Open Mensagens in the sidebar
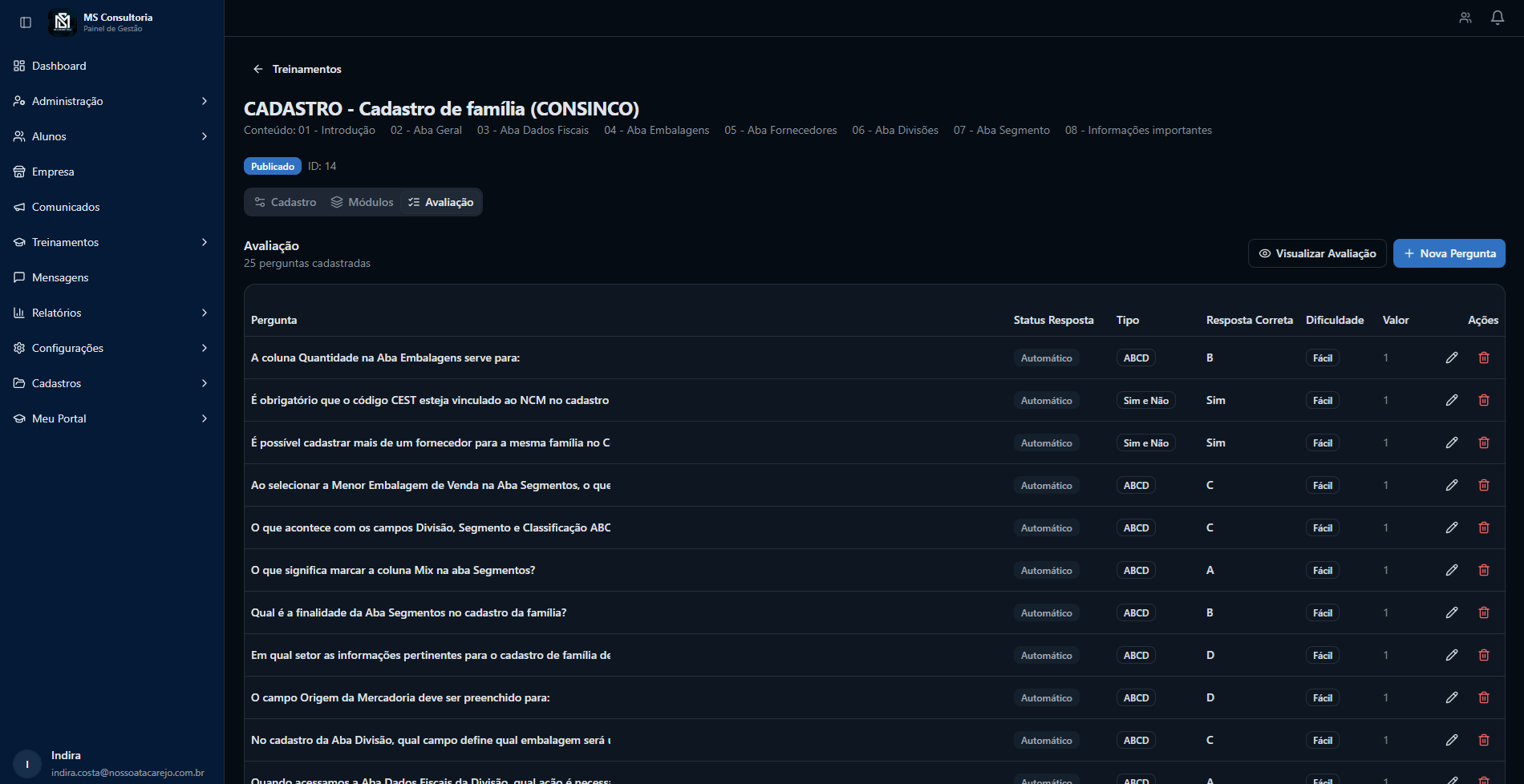Screen dimensions: 1524x784 click(x=111, y=277)
